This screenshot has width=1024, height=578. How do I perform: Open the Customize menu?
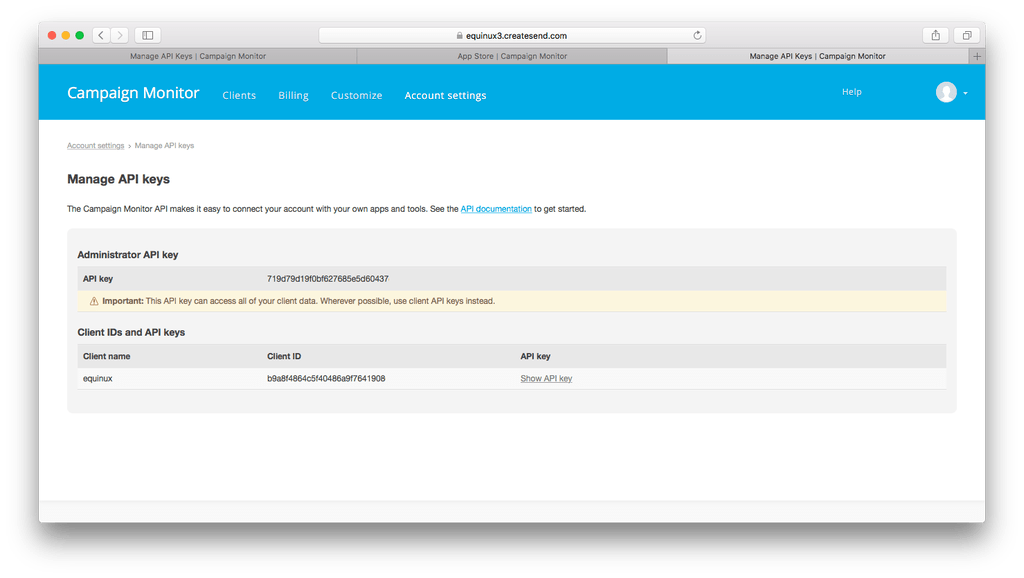[357, 95]
